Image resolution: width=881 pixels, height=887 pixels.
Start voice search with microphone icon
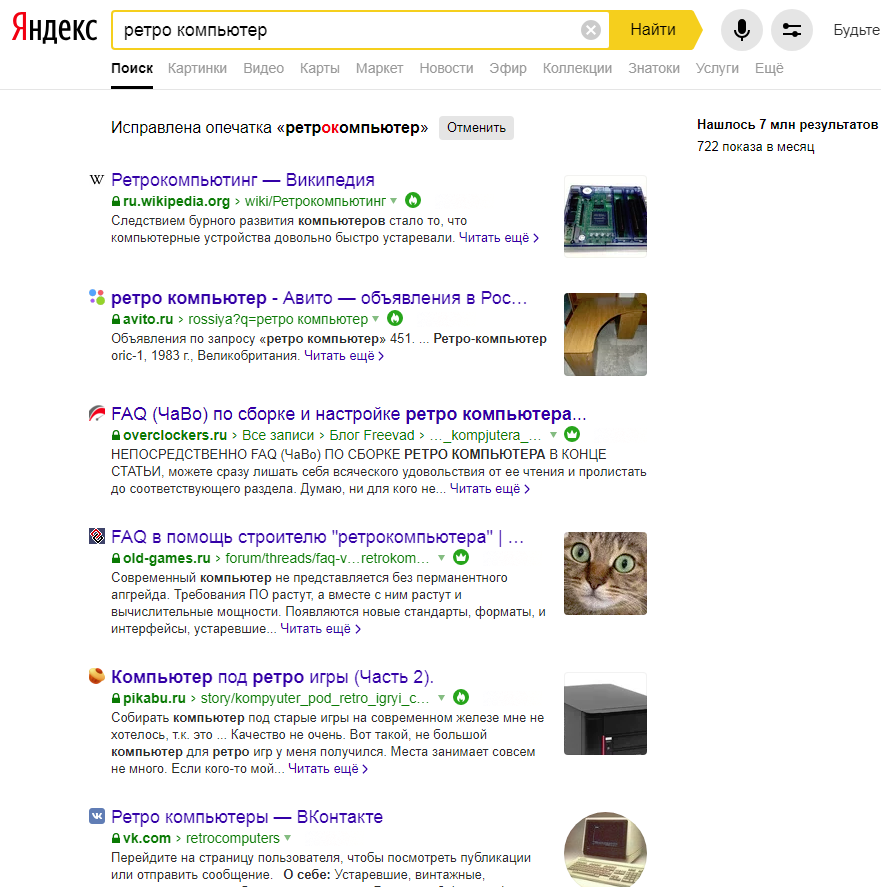point(741,29)
